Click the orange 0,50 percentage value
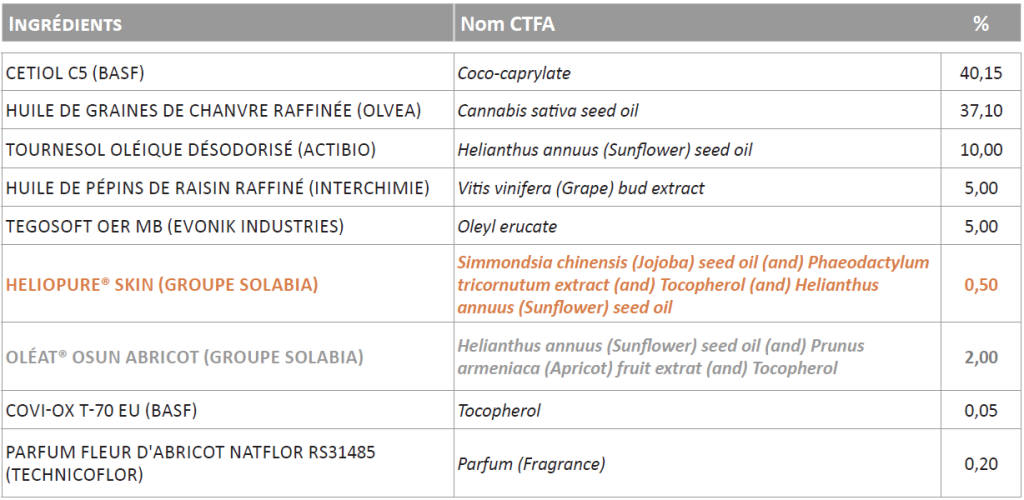 (981, 285)
